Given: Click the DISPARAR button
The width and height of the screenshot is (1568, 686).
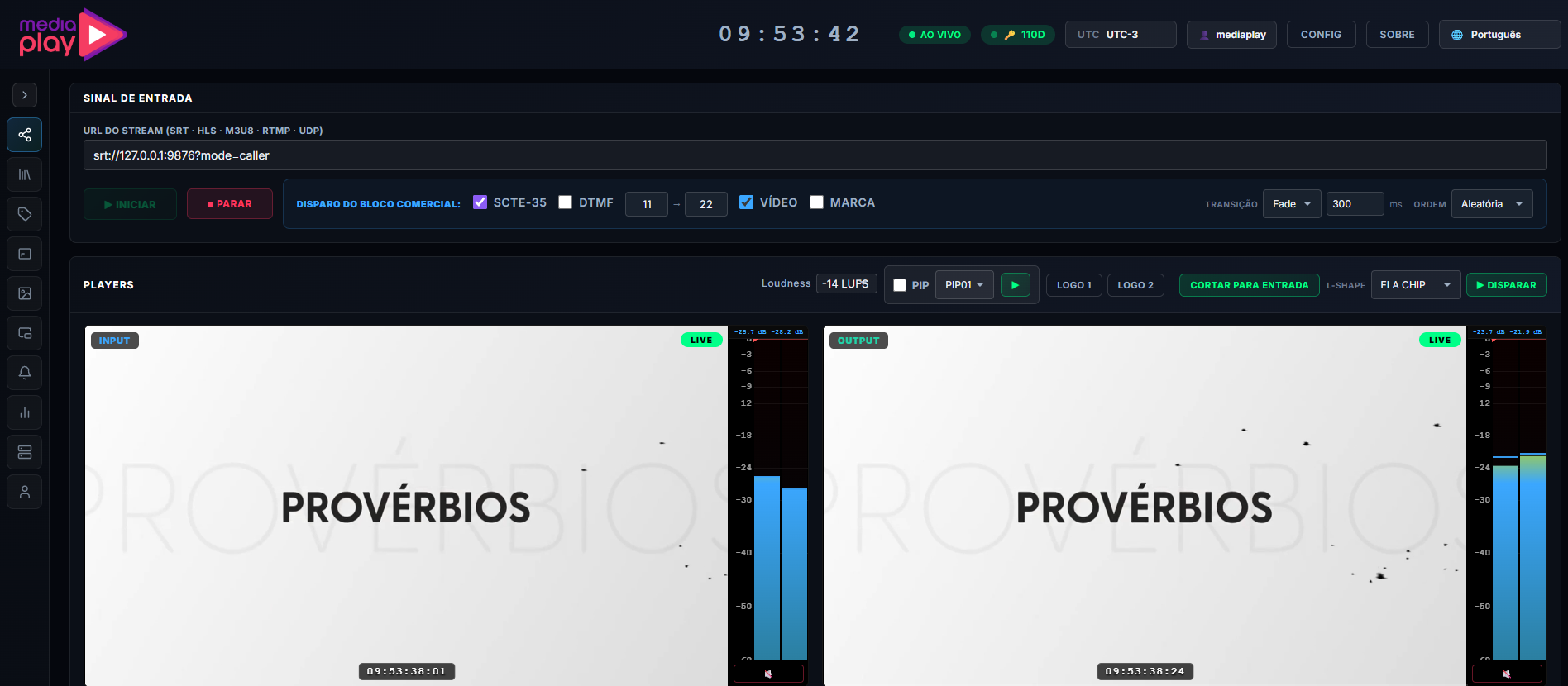Looking at the screenshot, I should pyautogui.click(x=1506, y=285).
